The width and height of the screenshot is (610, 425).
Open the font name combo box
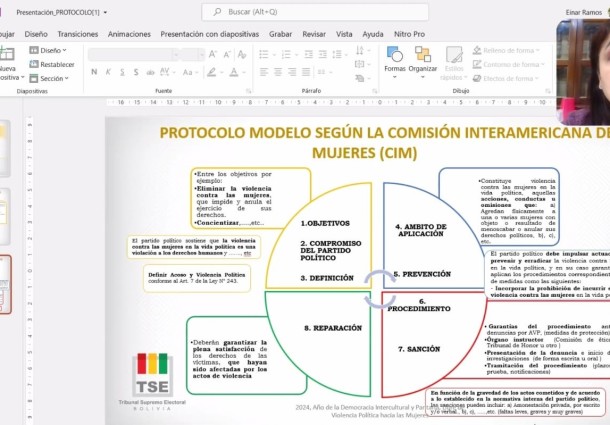[x=132, y=54]
